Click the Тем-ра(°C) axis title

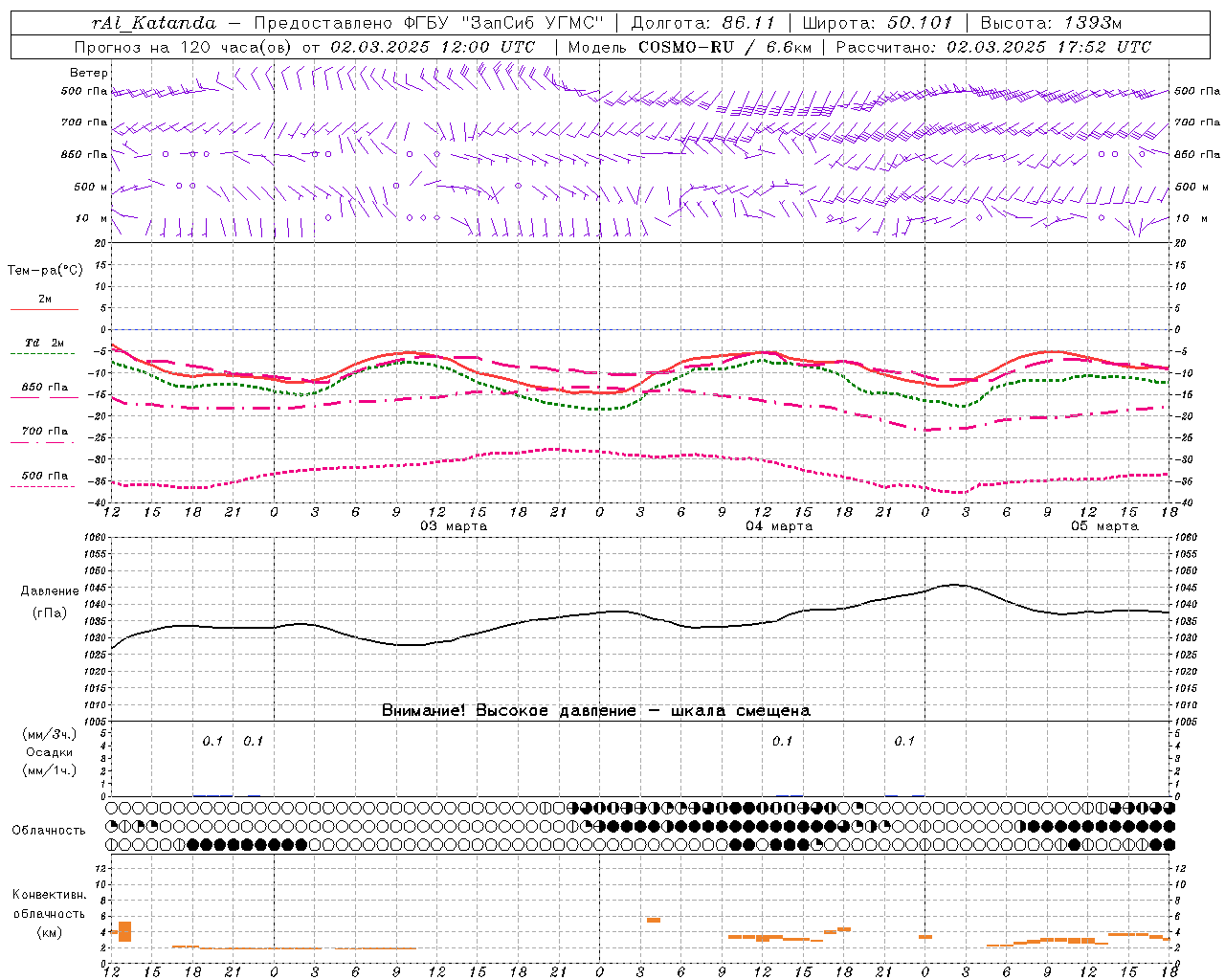click(x=45, y=271)
